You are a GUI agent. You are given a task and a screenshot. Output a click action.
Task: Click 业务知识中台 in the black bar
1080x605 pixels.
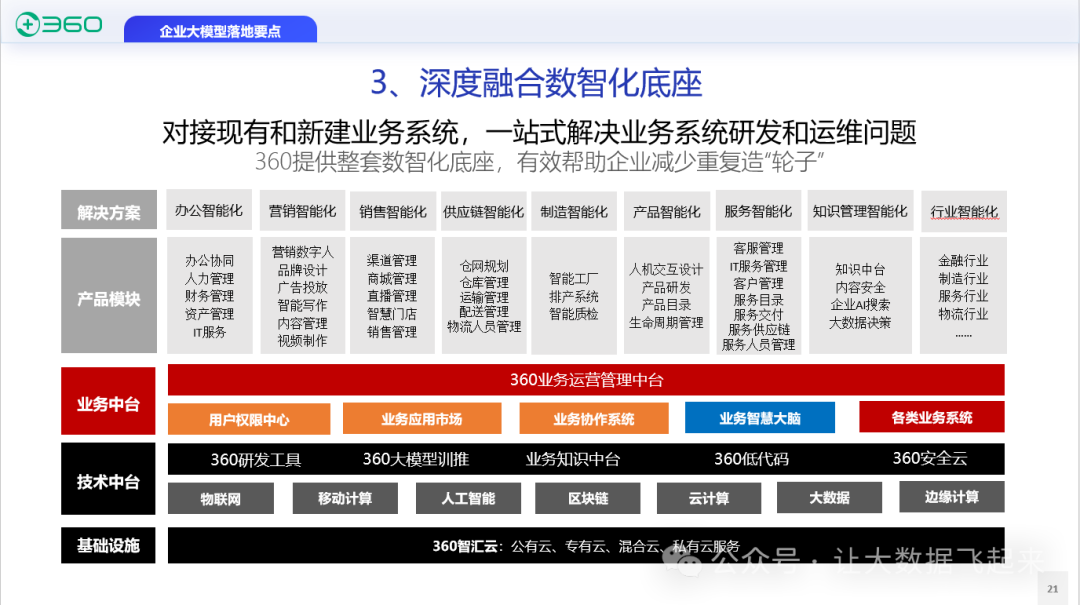[573, 459]
